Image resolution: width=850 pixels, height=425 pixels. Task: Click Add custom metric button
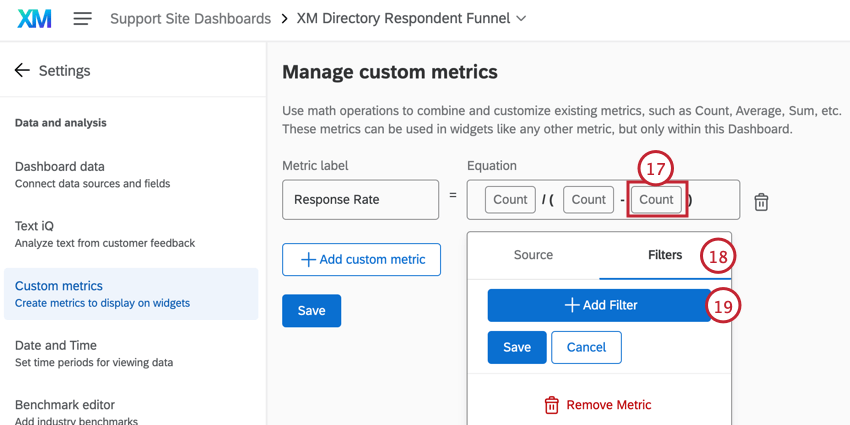tap(361, 259)
